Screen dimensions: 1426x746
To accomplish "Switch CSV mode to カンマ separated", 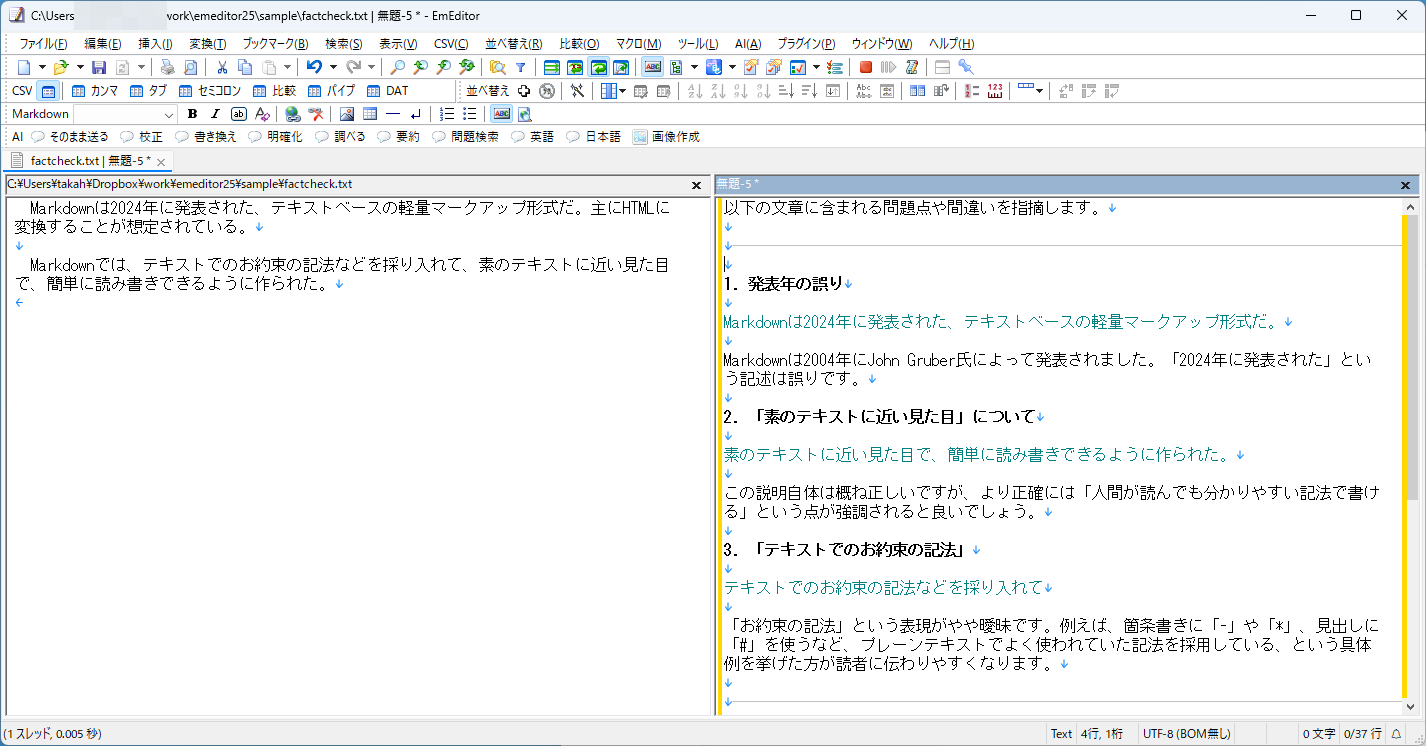I will [x=96, y=90].
